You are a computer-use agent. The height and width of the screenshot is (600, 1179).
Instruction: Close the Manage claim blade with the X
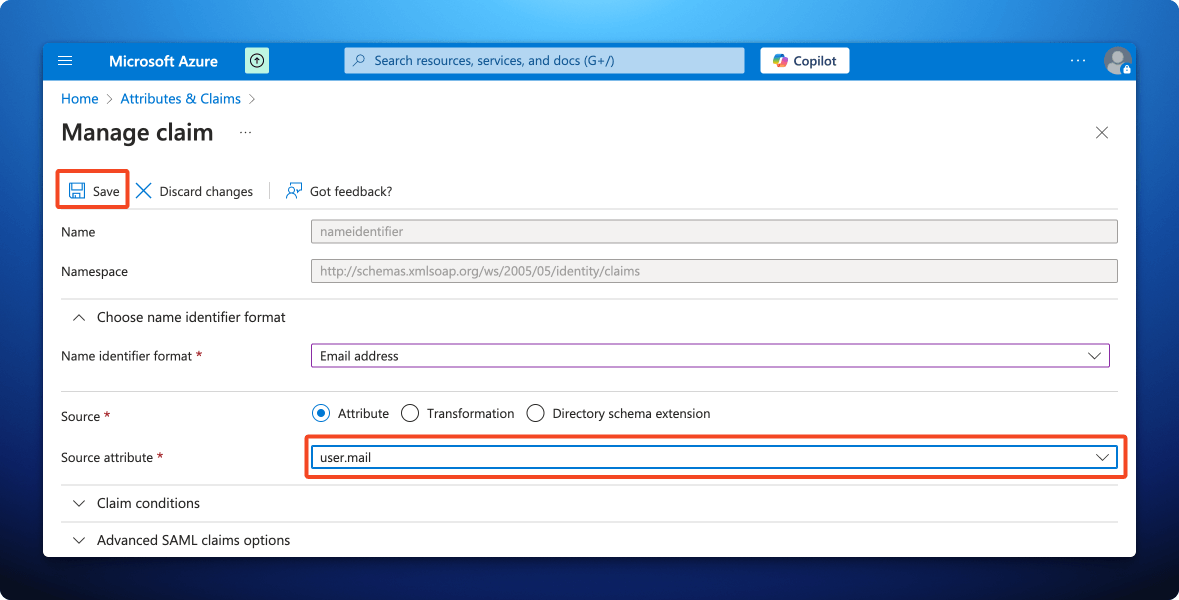pos(1101,132)
